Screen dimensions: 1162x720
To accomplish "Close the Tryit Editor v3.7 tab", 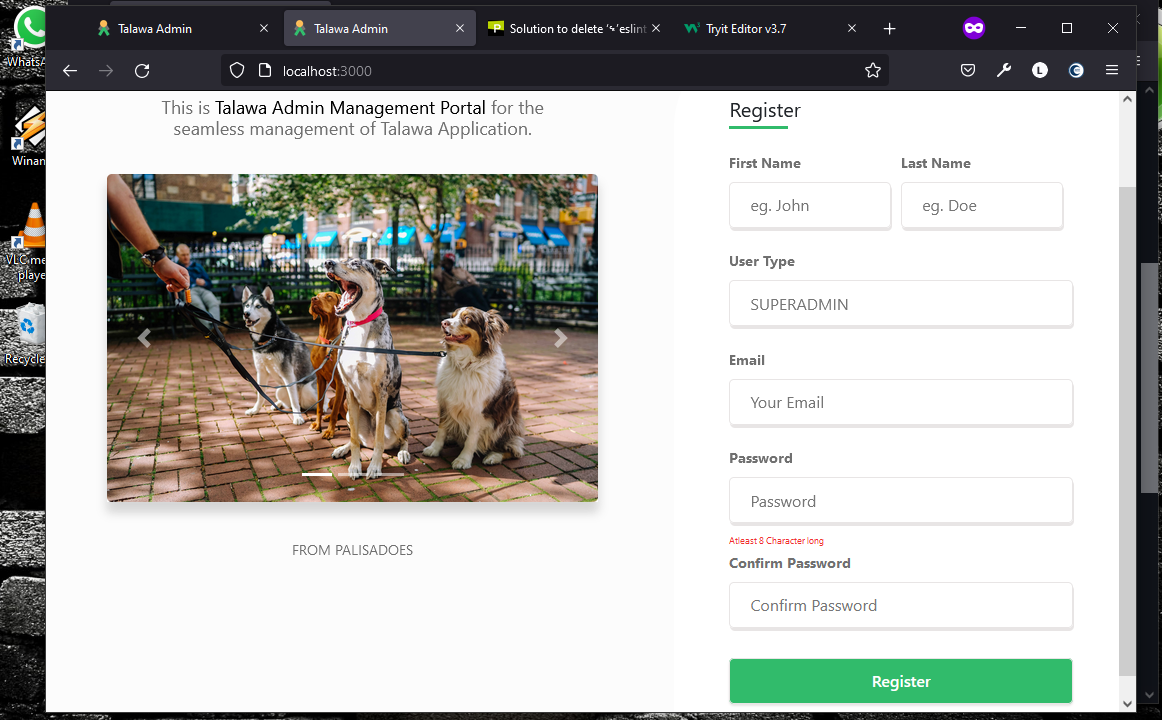I will 851,28.
